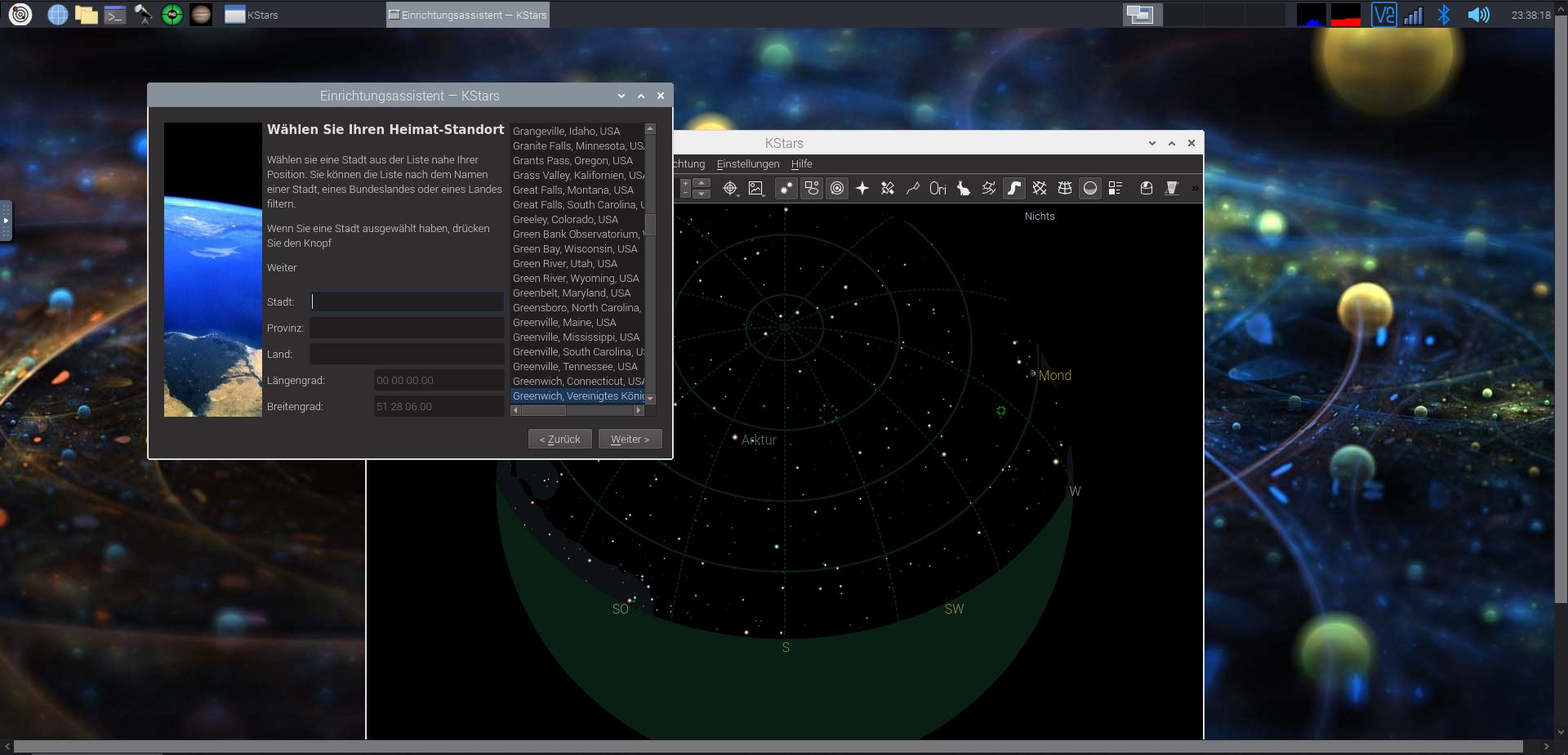Open the Raspberry Pi-style main menu icon
The height and width of the screenshot is (755, 1568).
(20, 14)
